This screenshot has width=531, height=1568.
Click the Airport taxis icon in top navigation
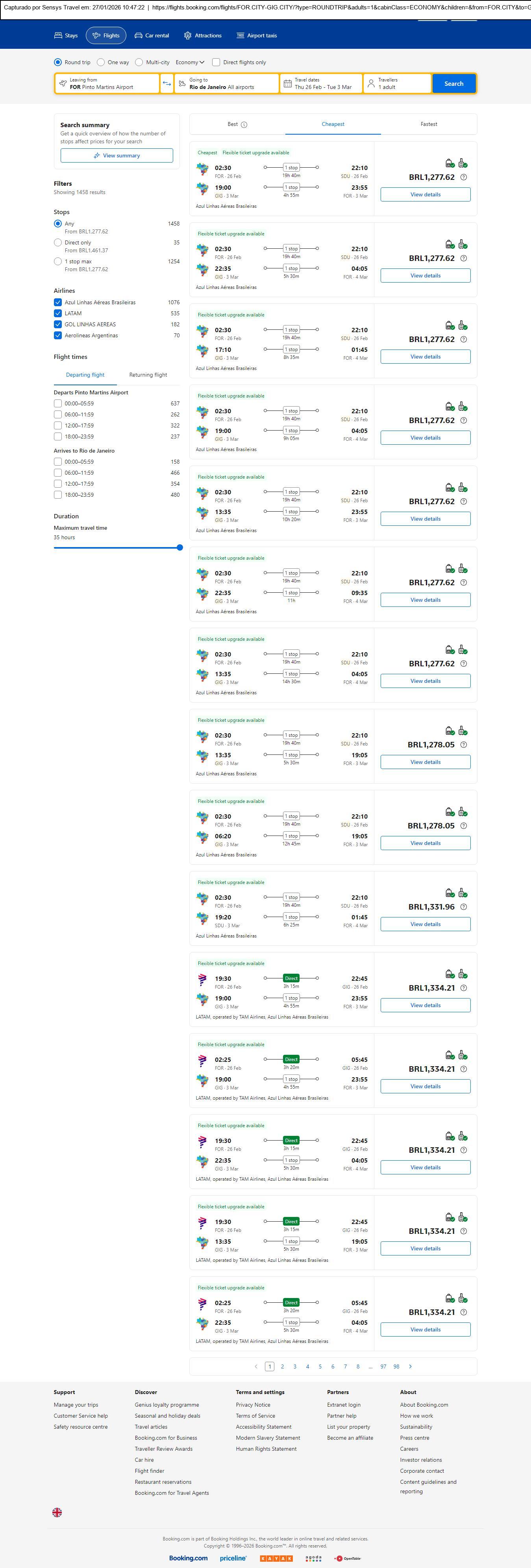241,36
